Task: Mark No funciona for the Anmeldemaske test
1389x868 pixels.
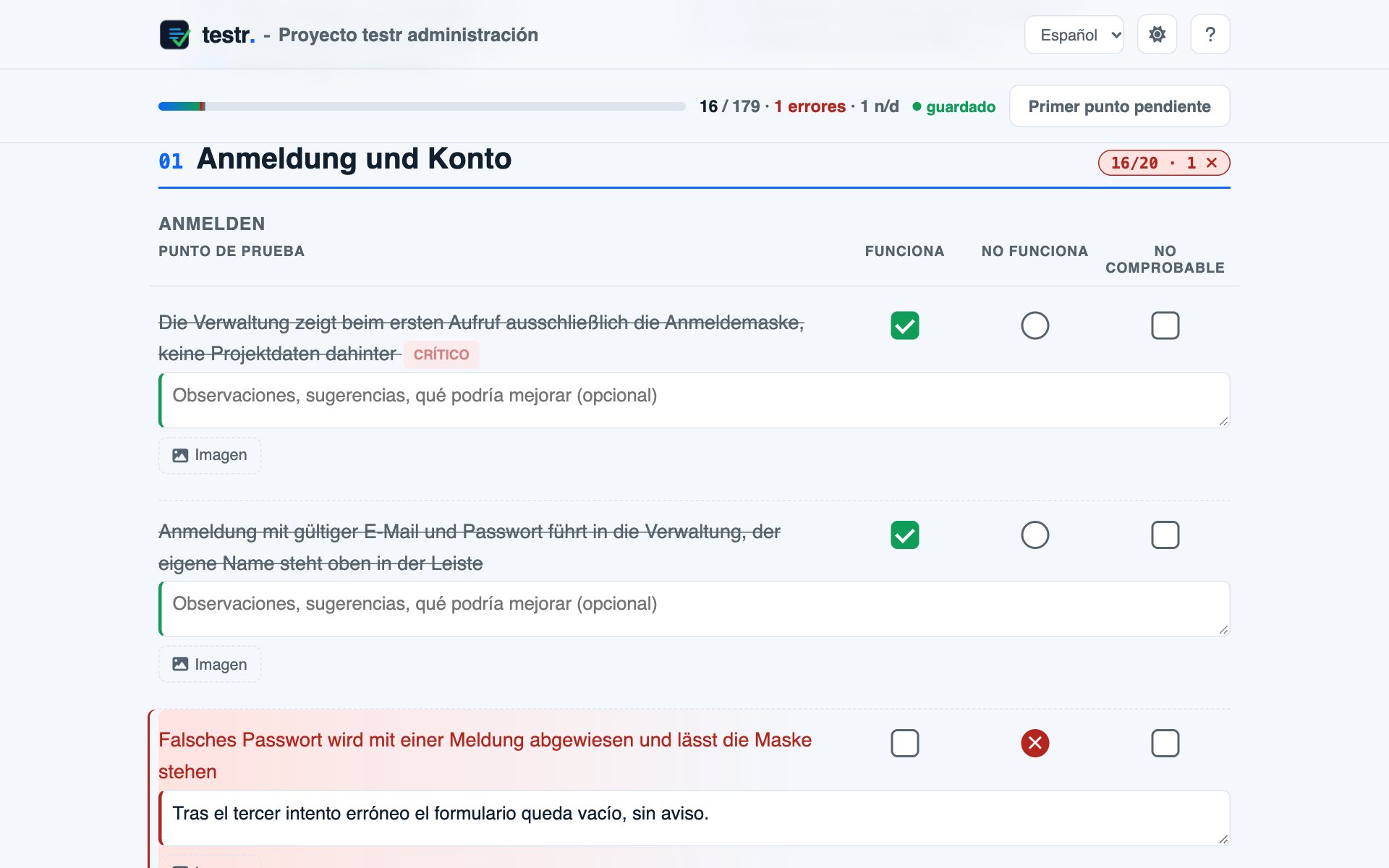Action: [x=1035, y=325]
